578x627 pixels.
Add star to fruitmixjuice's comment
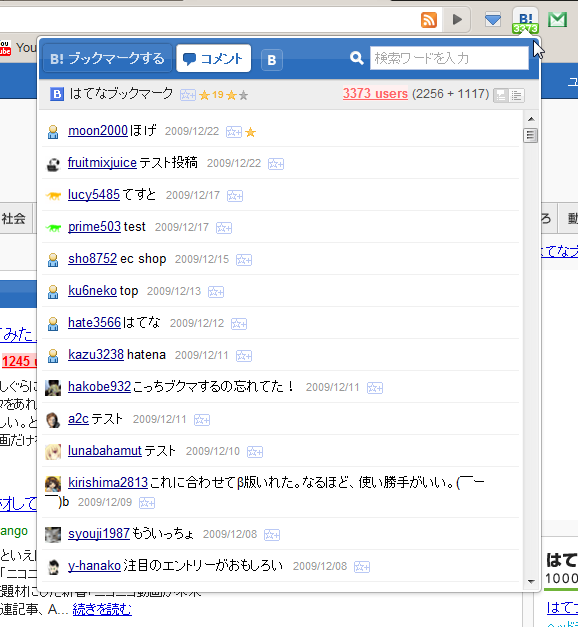click(276, 164)
